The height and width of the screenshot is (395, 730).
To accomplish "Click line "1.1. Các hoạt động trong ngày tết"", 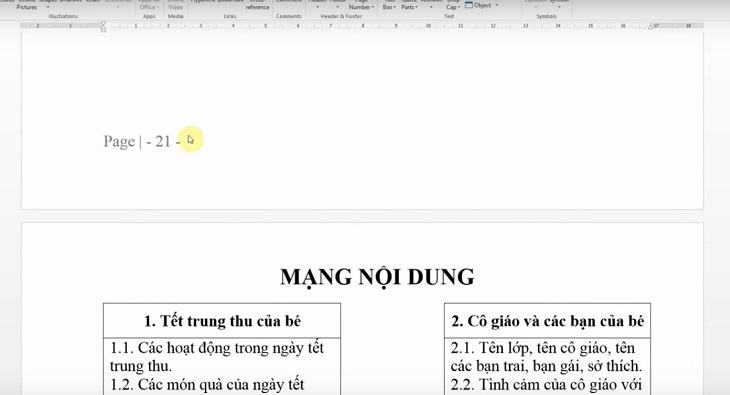I will [216, 348].
